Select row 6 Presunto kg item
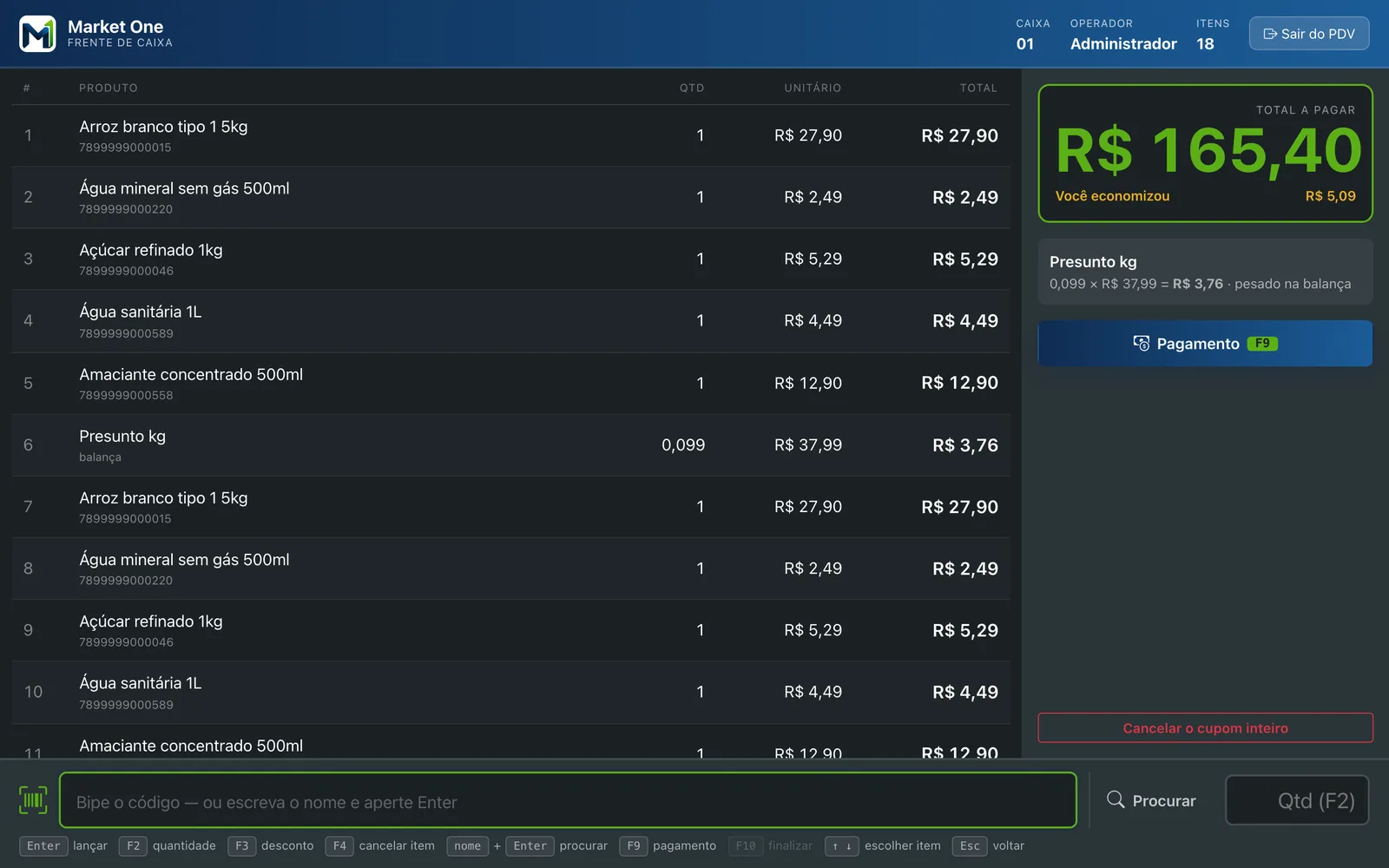Viewport: 1389px width, 868px height. click(x=510, y=445)
